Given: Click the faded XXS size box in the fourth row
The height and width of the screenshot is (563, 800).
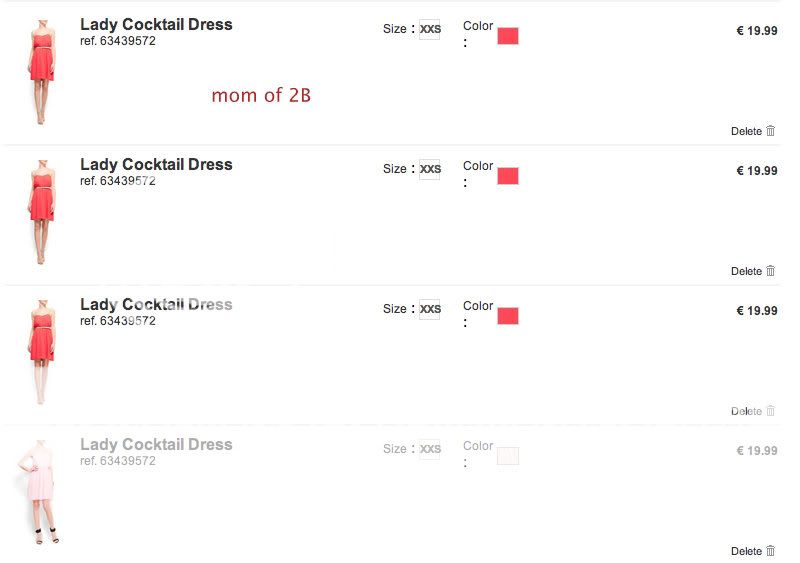Looking at the screenshot, I should [x=430, y=450].
